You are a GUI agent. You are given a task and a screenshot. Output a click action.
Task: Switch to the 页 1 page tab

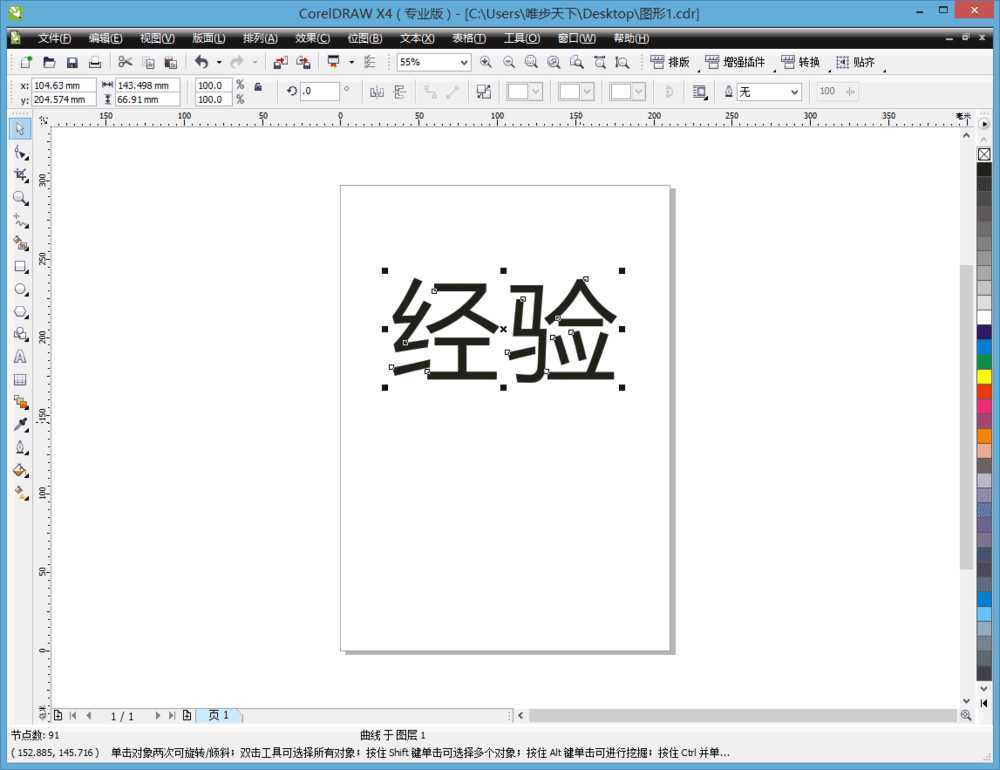pyautogui.click(x=219, y=715)
